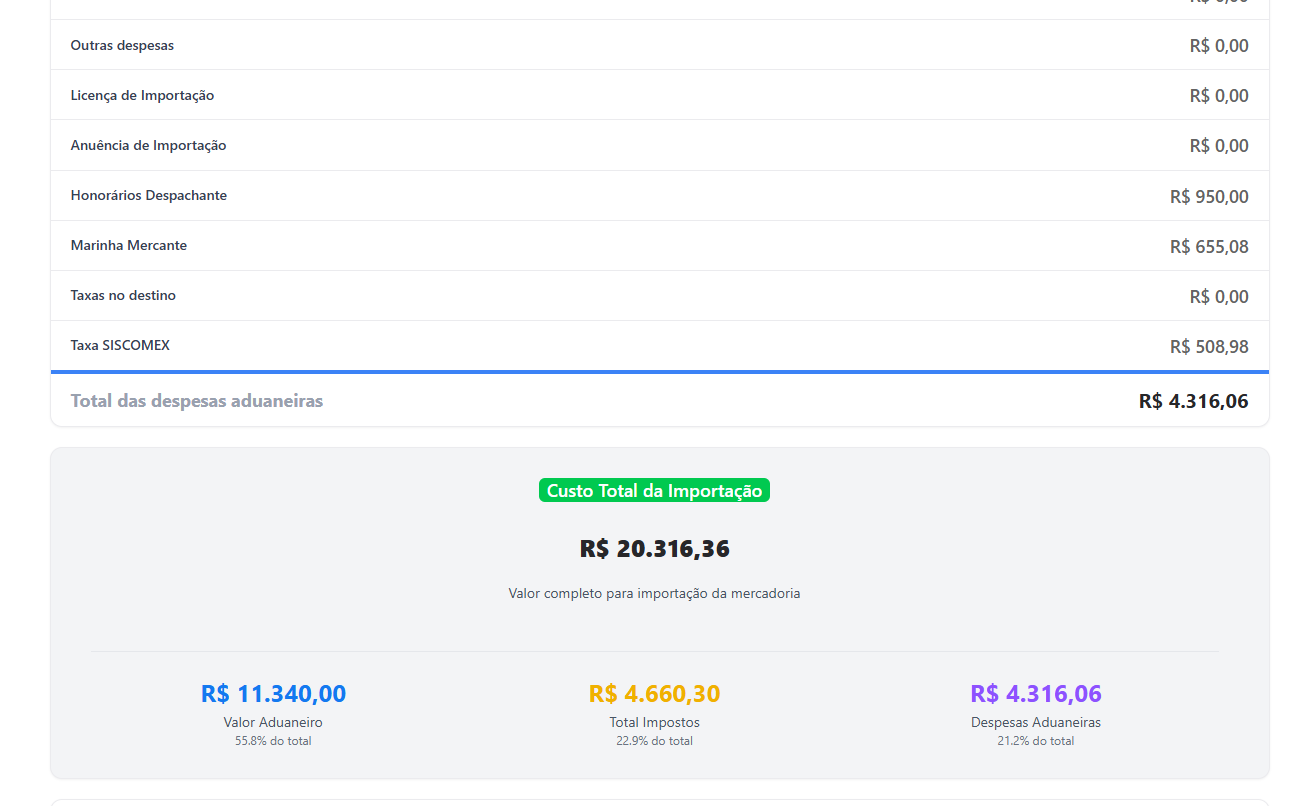Viewport: 1313px width, 806px height.
Task: Click the orange R$ 4.660,30 amount
Action: point(654,694)
